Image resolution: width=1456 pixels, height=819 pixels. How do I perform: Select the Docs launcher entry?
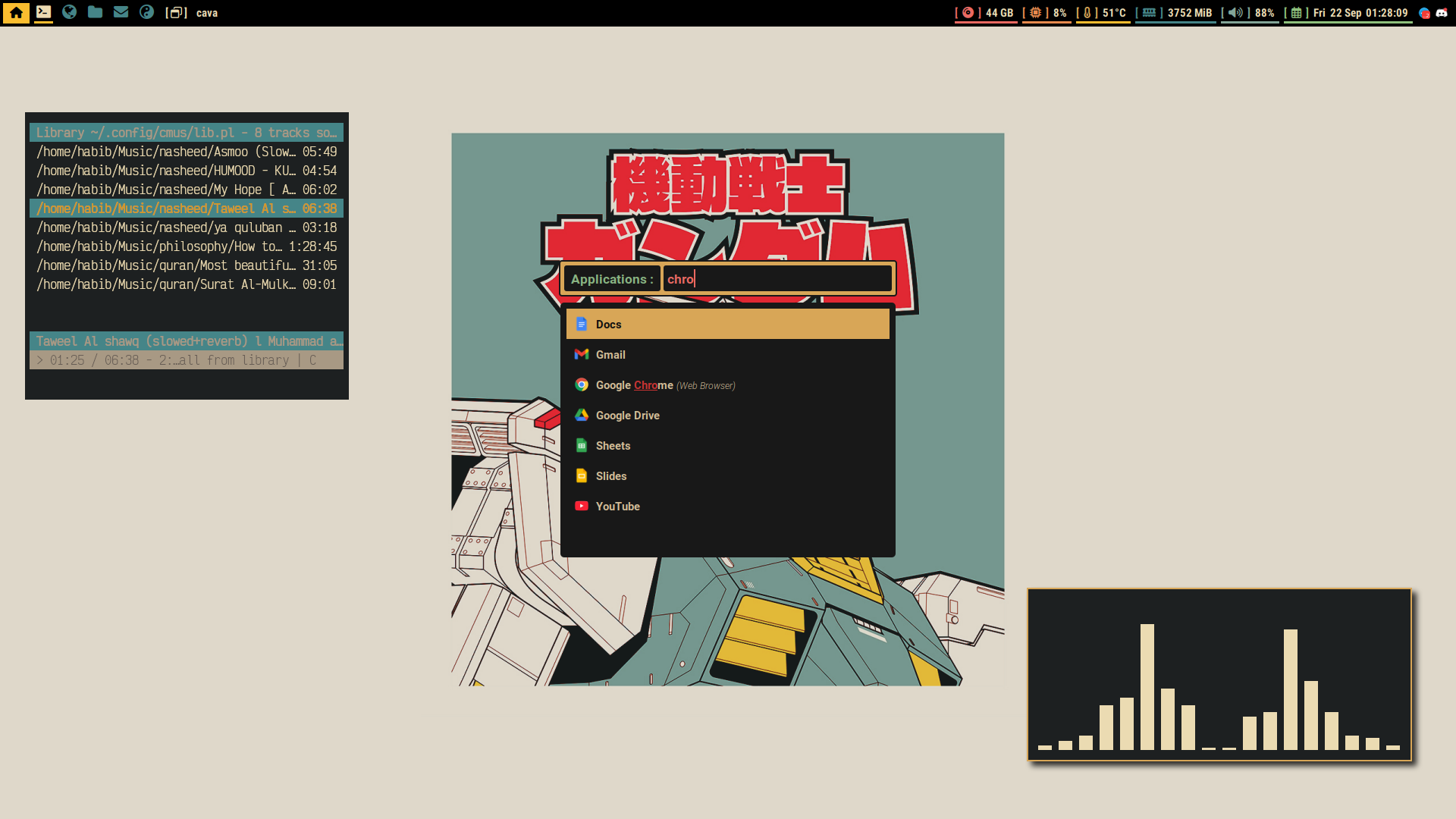pos(728,324)
